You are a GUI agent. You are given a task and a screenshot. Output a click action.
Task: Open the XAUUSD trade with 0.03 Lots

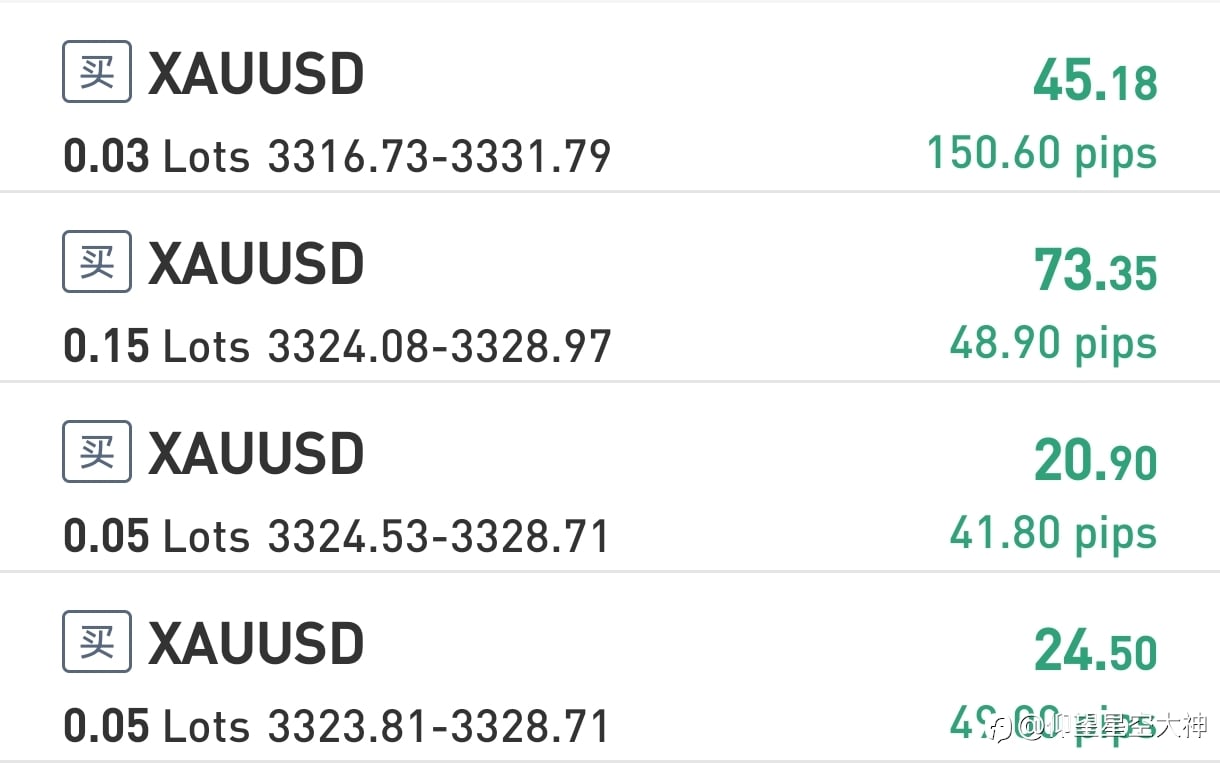[x=610, y=97]
